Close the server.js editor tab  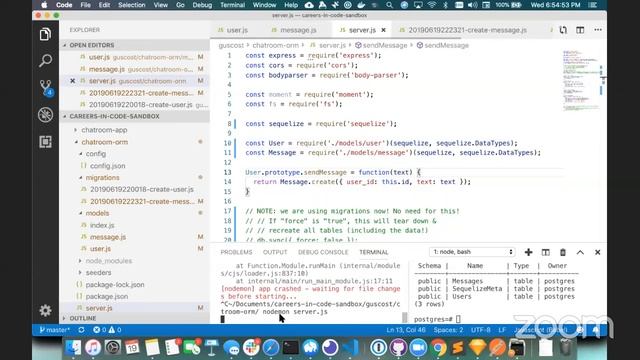pos(383,30)
